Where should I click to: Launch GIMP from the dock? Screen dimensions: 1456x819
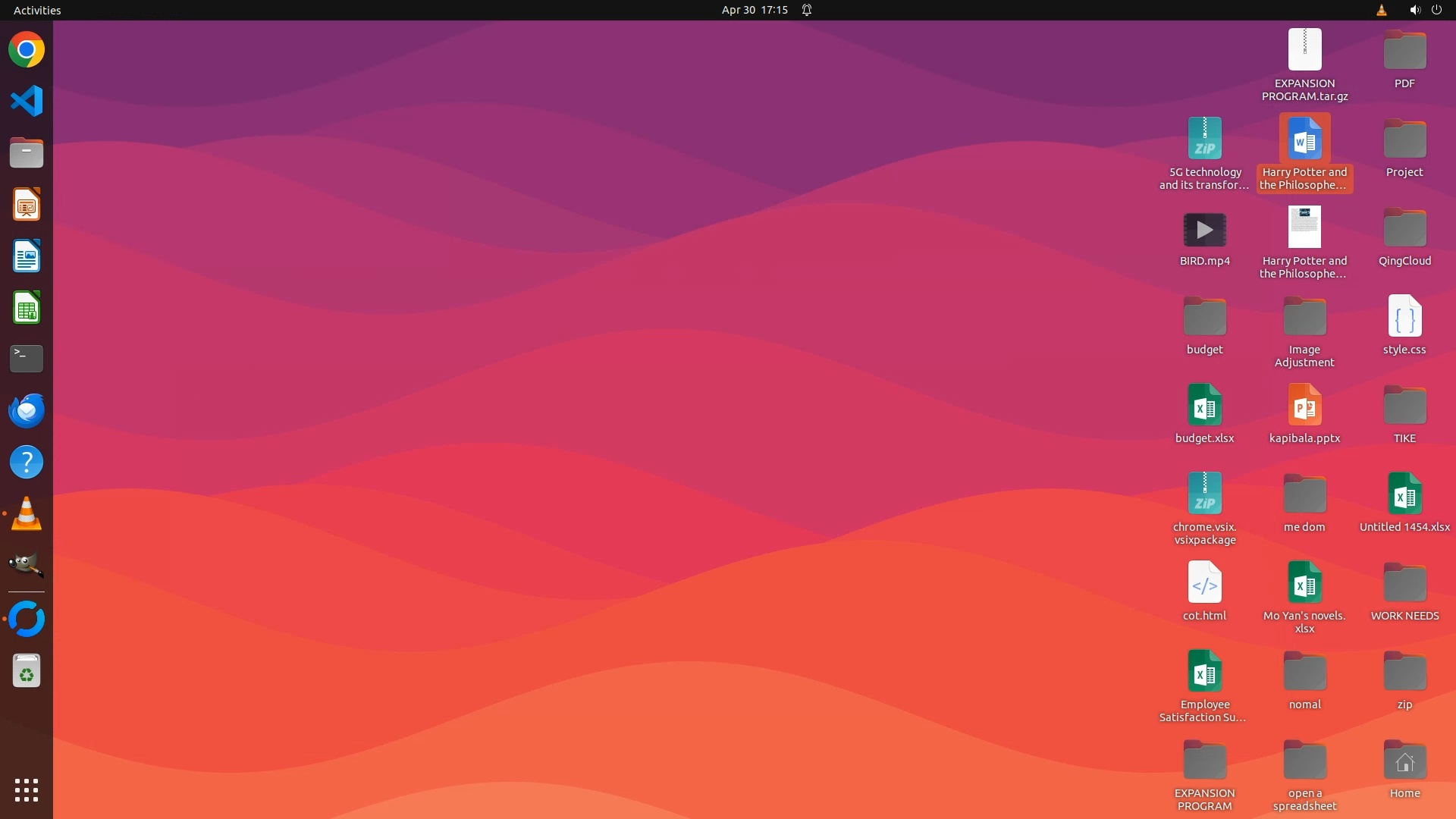(x=27, y=565)
